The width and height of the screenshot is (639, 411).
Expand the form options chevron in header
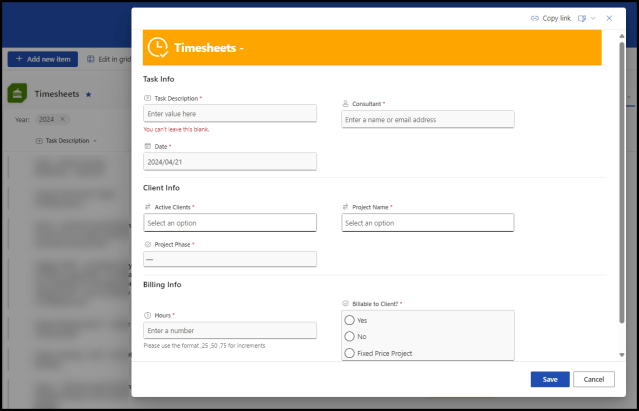click(594, 18)
